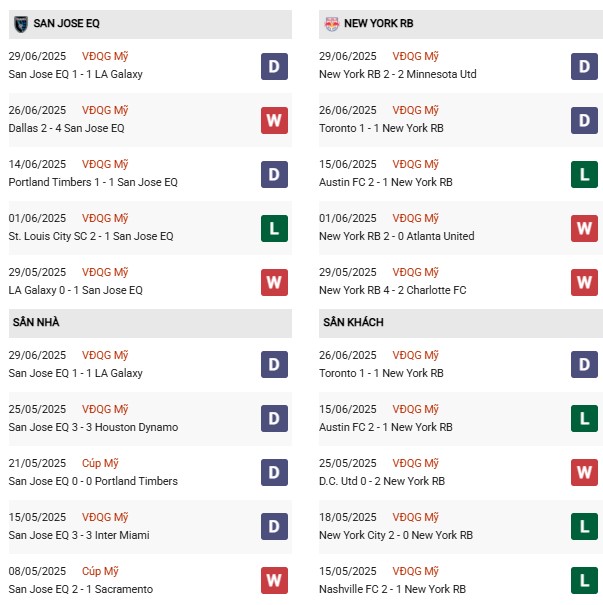Open the SÂN KHÁCH away section header
This screenshot has width=603, height=605.
[x=353, y=322]
